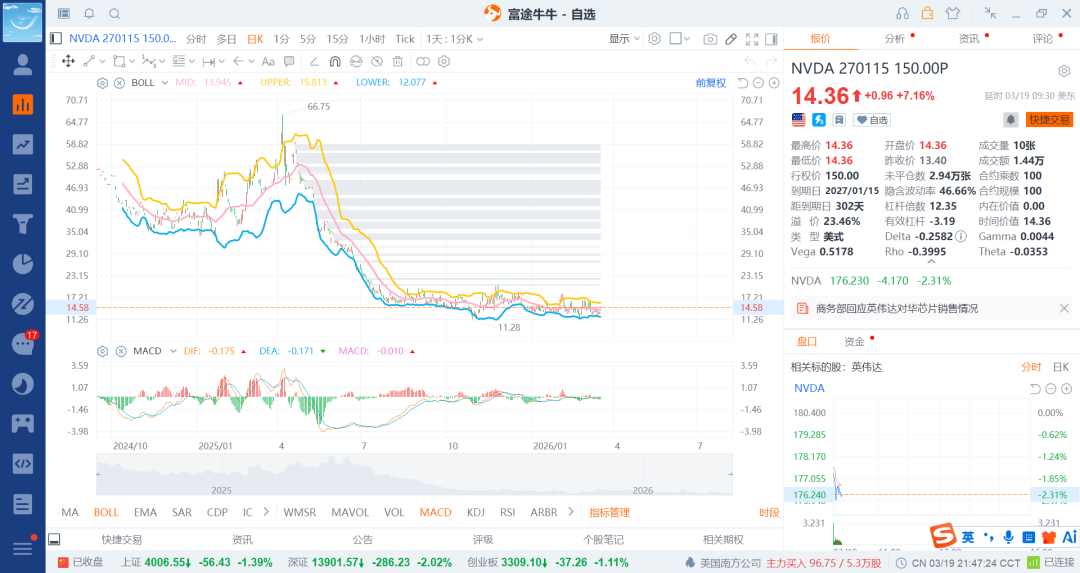
Task: Take a chart screenshot with camera icon
Action: tap(710, 39)
